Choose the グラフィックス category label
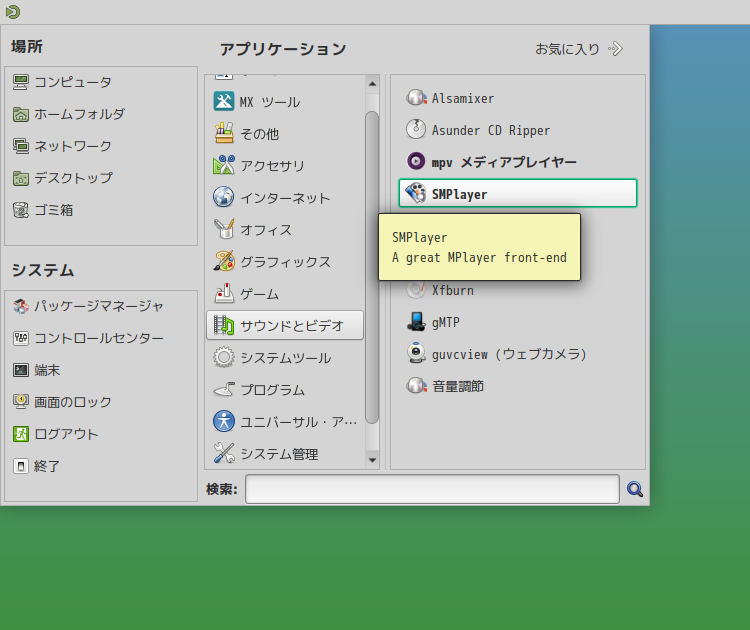 [x=286, y=262]
